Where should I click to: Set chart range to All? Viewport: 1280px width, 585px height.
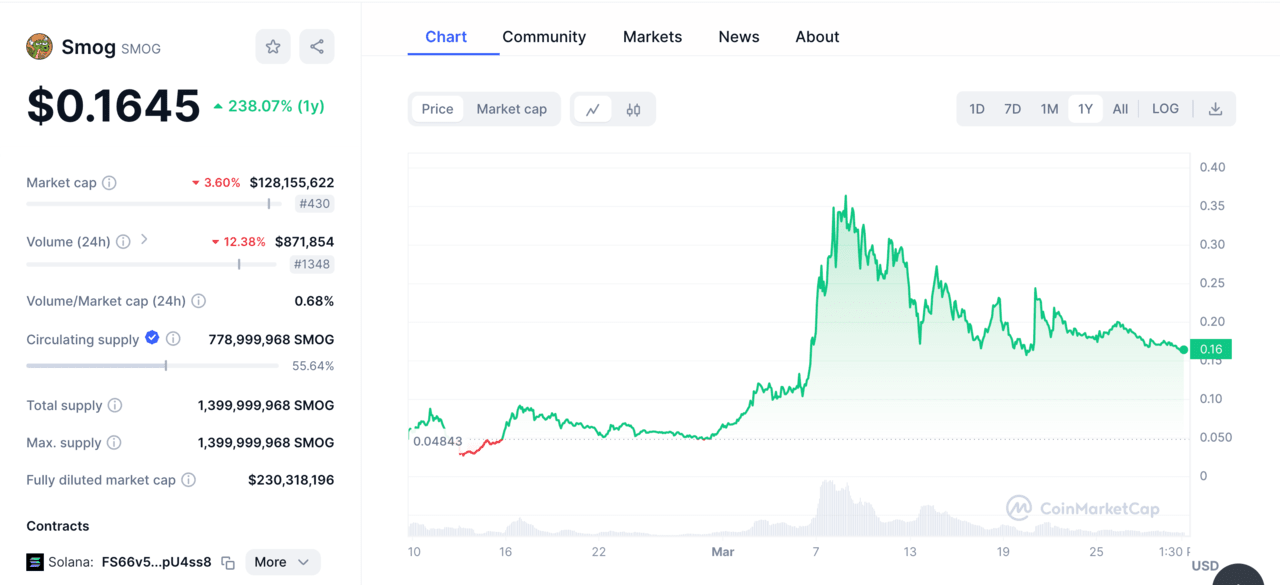click(x=1120, y=109)
